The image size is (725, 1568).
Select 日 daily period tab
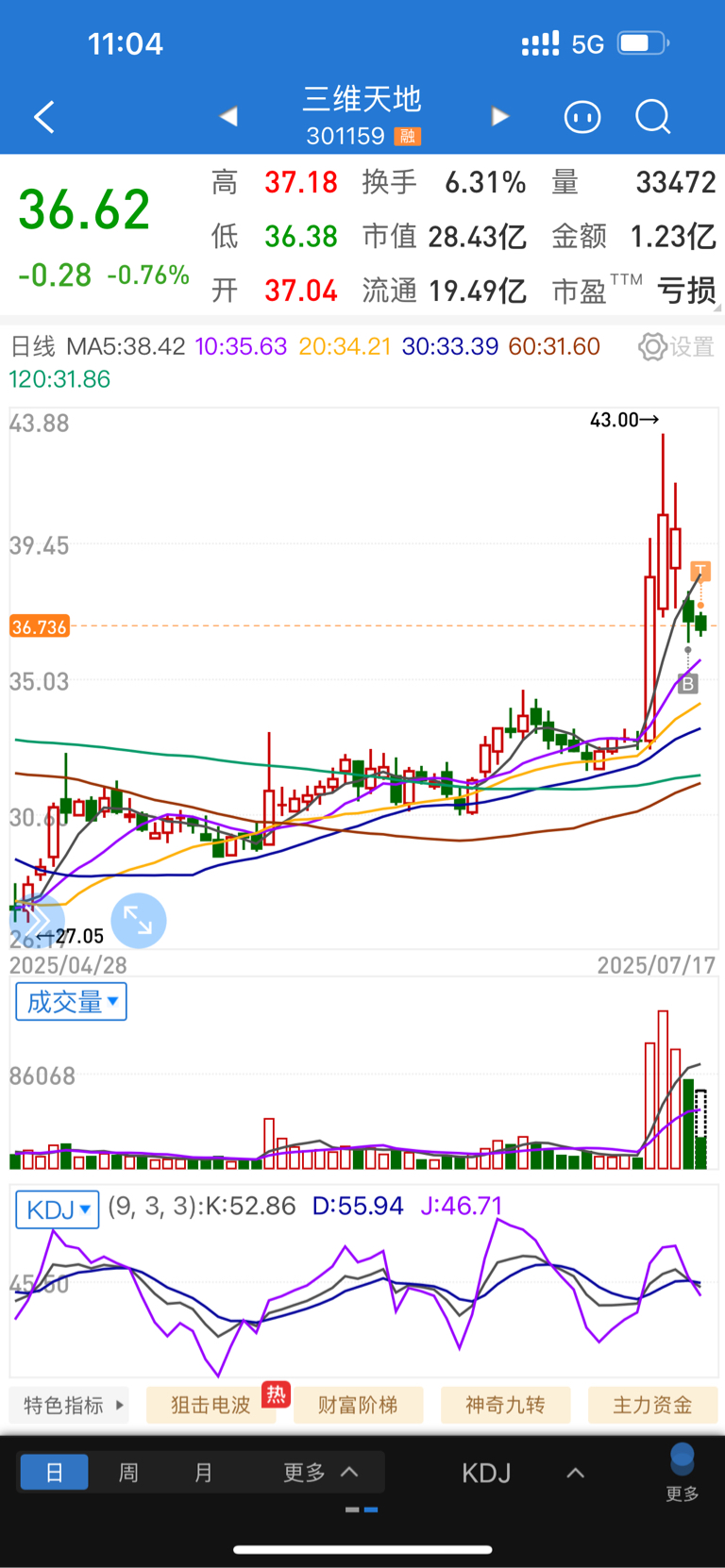point(55,1472)
